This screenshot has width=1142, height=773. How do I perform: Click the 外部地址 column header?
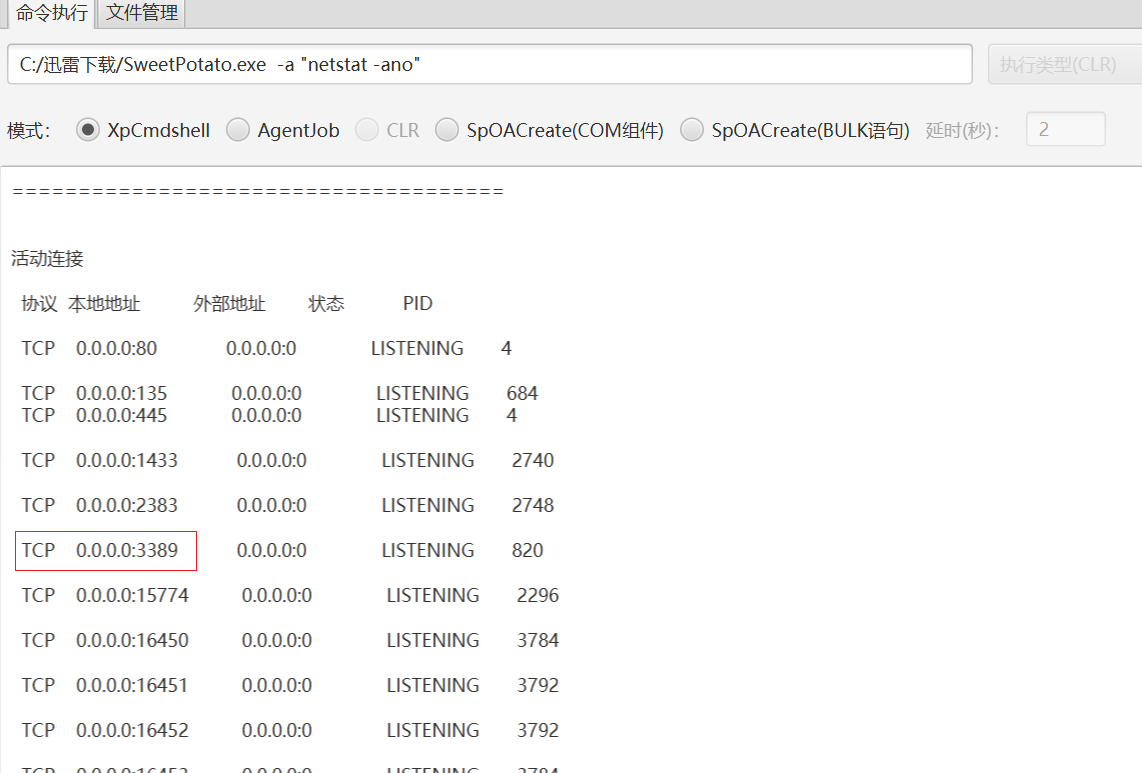229,304
